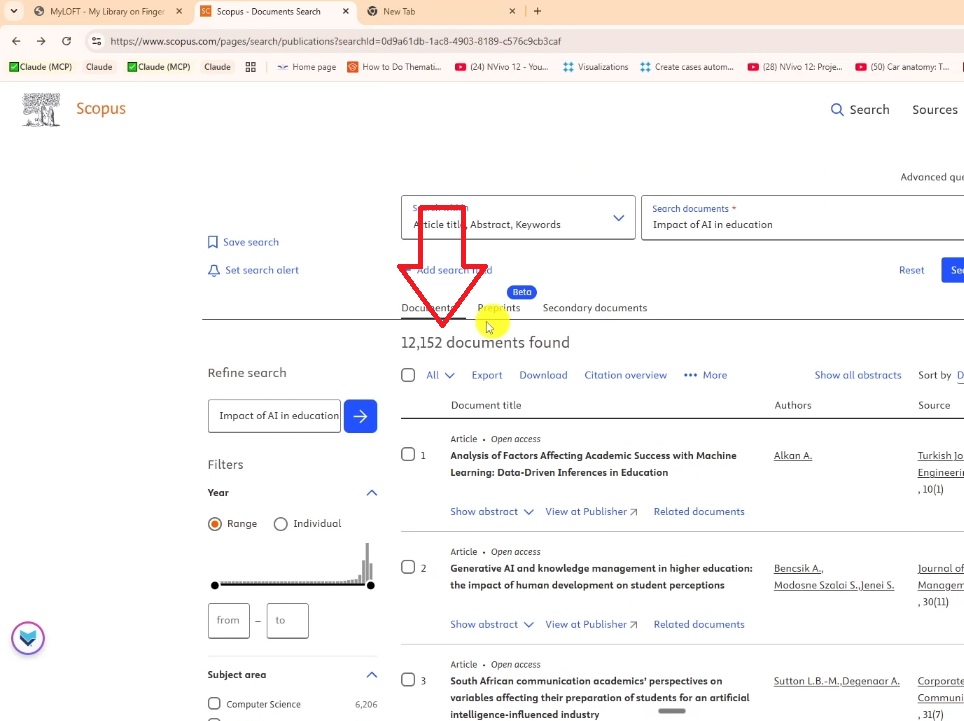Click Export in results toolbar
This screenshot has height=721, width=964.
[x=487, y=375]
